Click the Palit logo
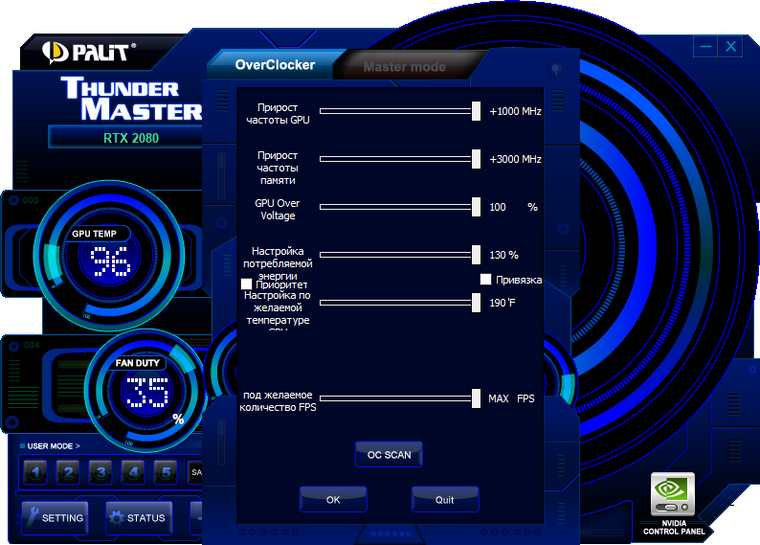 (x=89, y=52)
